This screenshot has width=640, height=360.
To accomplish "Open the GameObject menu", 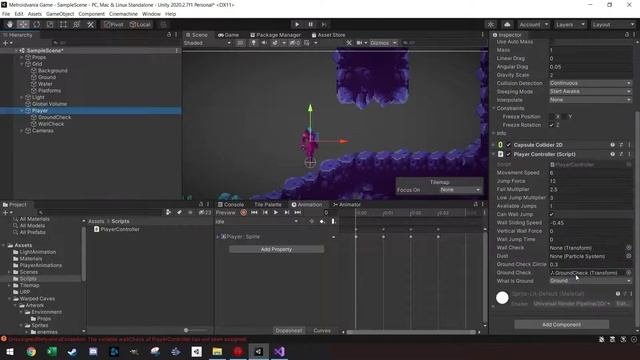I will pyautogui.click(x=60, y=14).
